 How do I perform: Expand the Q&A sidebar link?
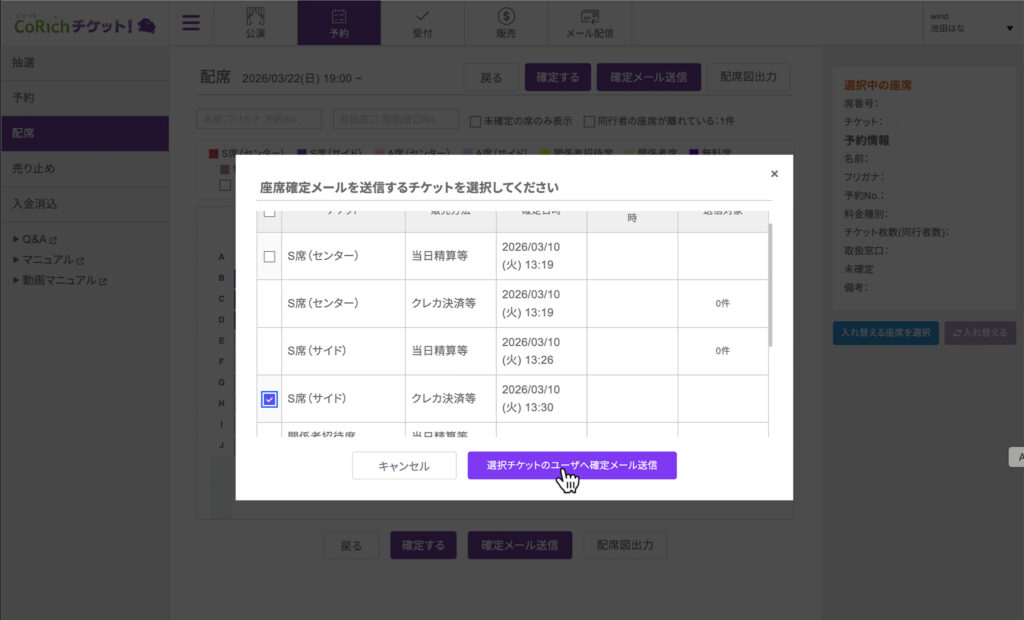40,240
